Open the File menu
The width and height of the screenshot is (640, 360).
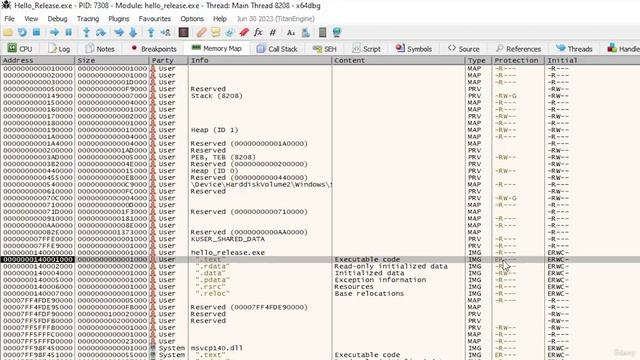[9, 19]
